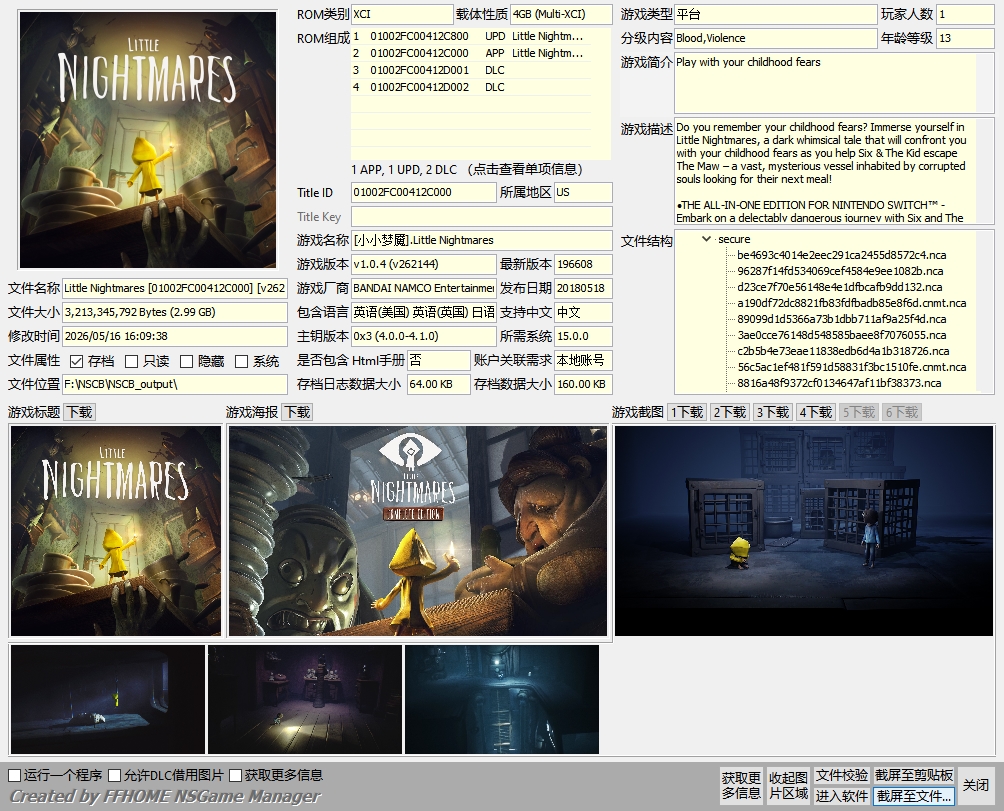Enable the 只读 read-only checkbox

point(131,362)
